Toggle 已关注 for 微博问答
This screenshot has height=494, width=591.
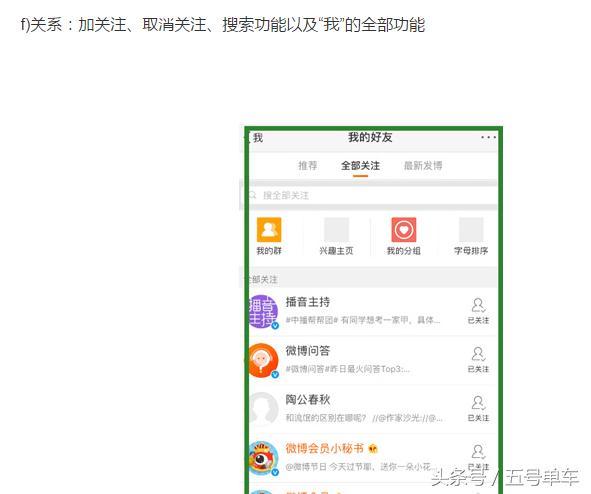478,360
